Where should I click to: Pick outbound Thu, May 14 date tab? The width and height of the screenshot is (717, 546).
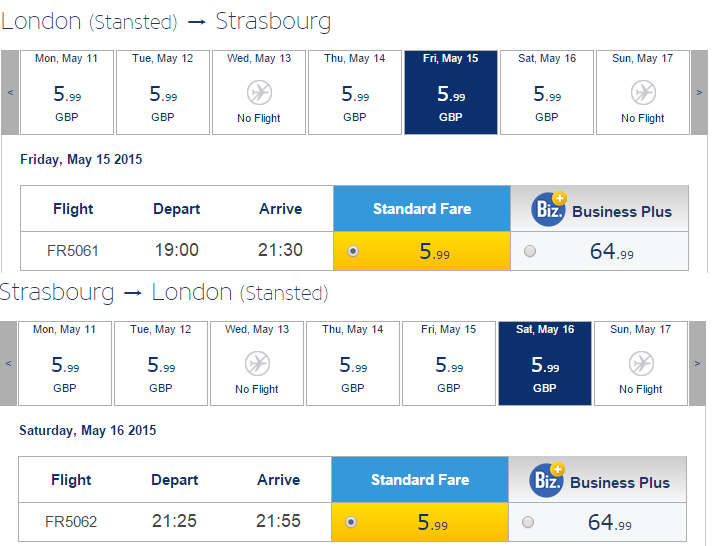tap(355, 92)
